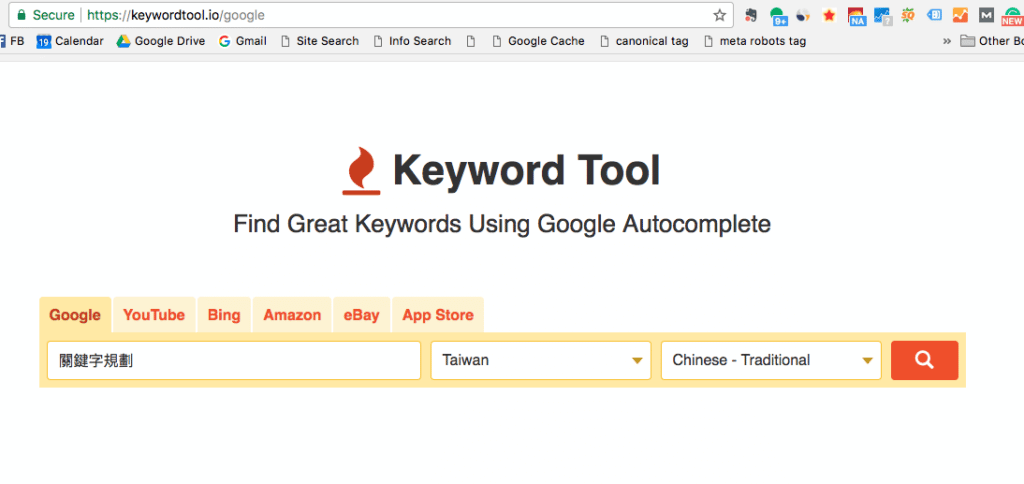This screenshot has width=1024, height=484.
Task: Click the Keyword Tool flame logo
Action: [360, 171]
